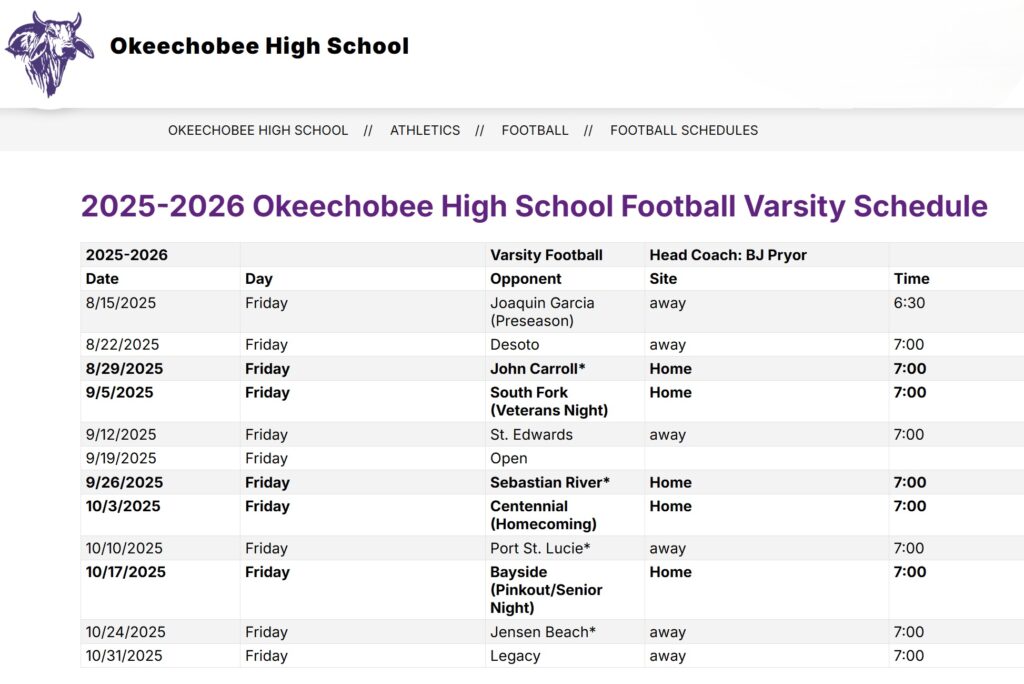
Task: Click the Sebastian River opponent cell
Action: (549, 483)
